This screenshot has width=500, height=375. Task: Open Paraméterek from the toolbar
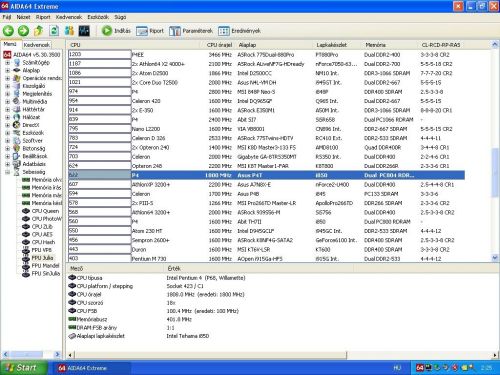[x=191, y=31]
